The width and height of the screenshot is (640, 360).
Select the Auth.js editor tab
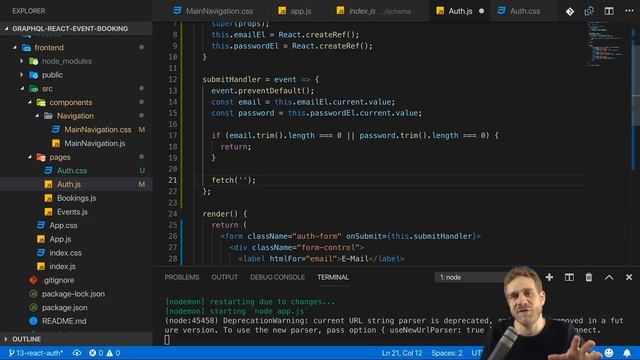(454, 11)
